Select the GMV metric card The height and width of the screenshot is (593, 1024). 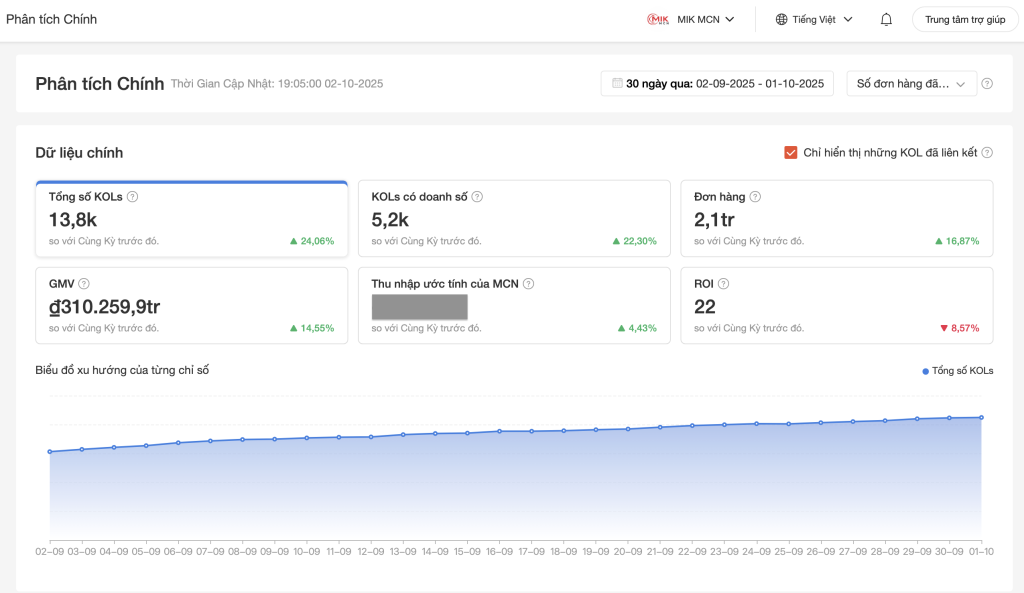click(x=191, y=305)
